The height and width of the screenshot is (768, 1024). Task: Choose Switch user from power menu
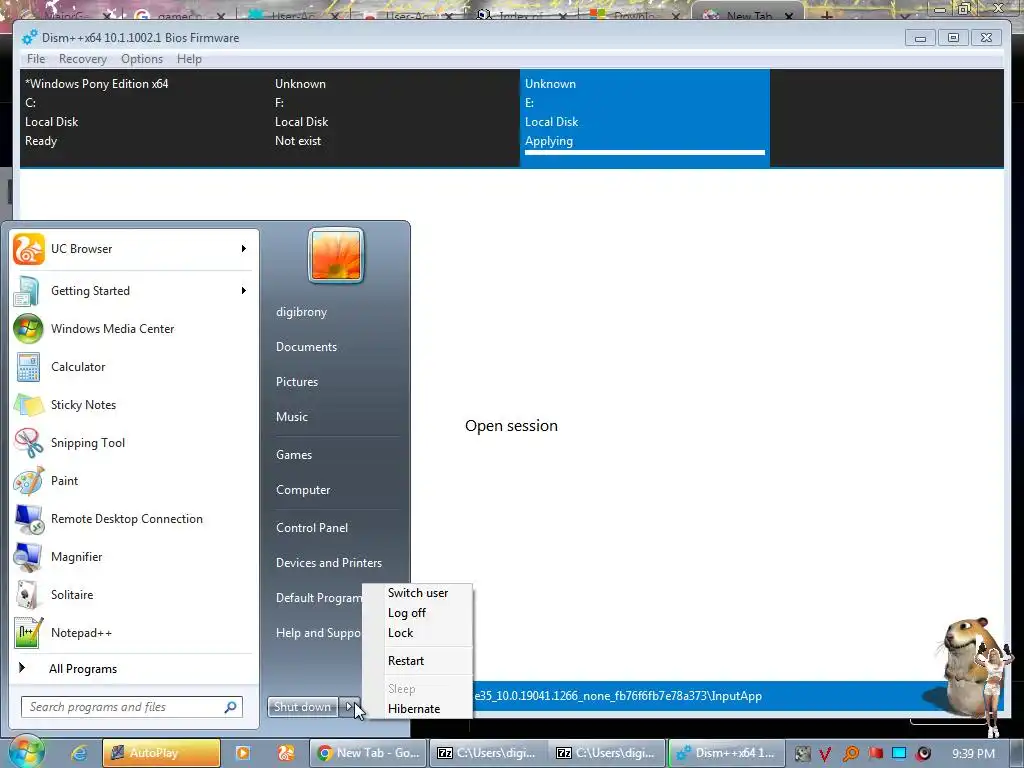pyautogui.click(x=418, y=593)
